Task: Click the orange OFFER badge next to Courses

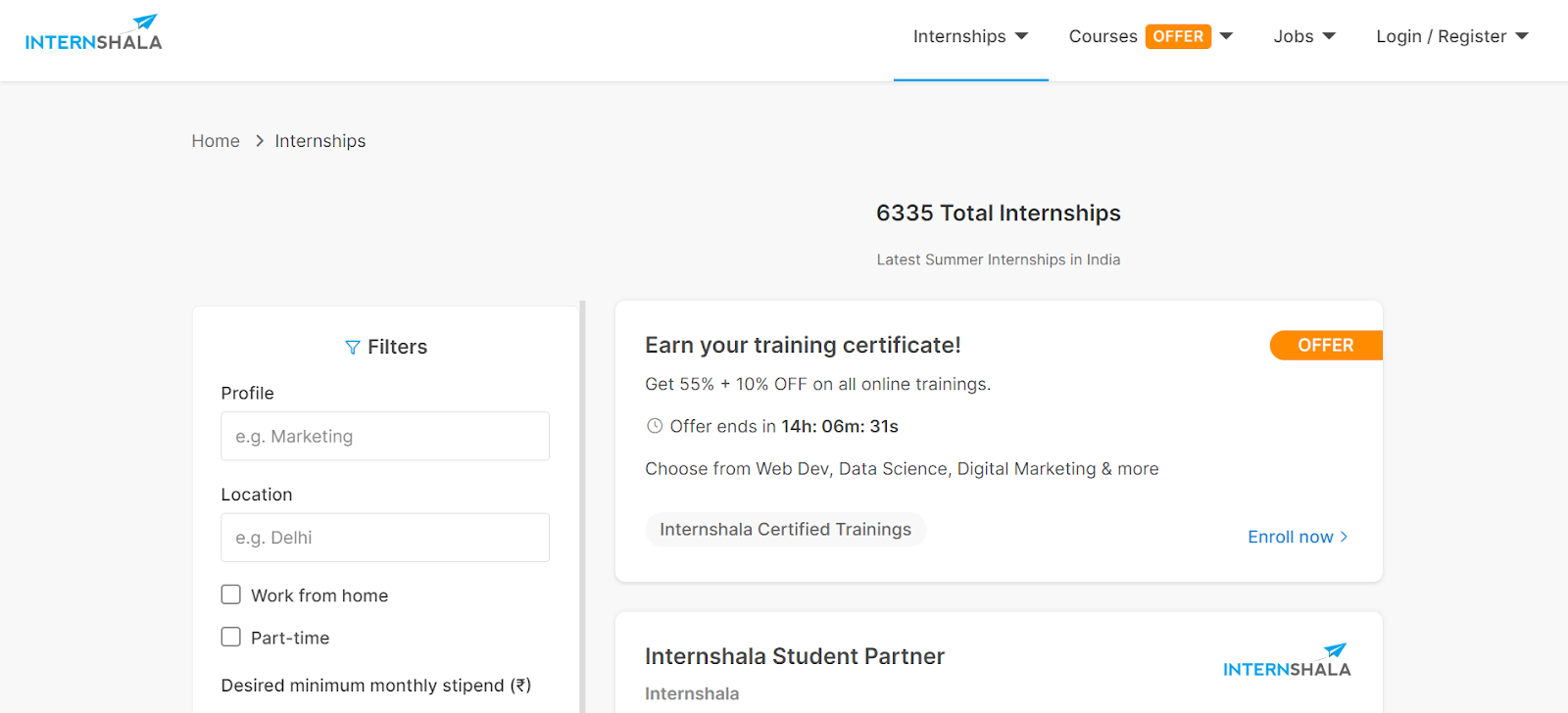Action: pos(1178,36)
